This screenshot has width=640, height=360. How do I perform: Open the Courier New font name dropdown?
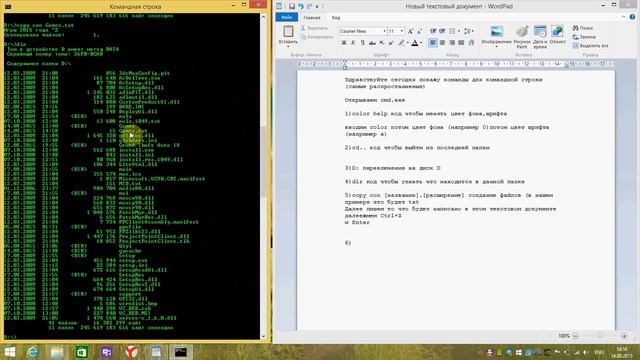(x=384, y=31)
